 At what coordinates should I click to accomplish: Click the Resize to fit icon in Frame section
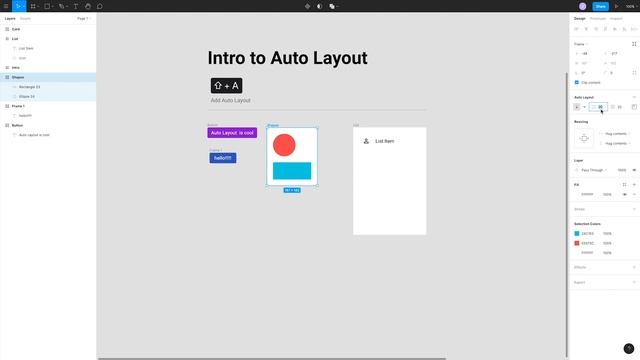(634, 44)
